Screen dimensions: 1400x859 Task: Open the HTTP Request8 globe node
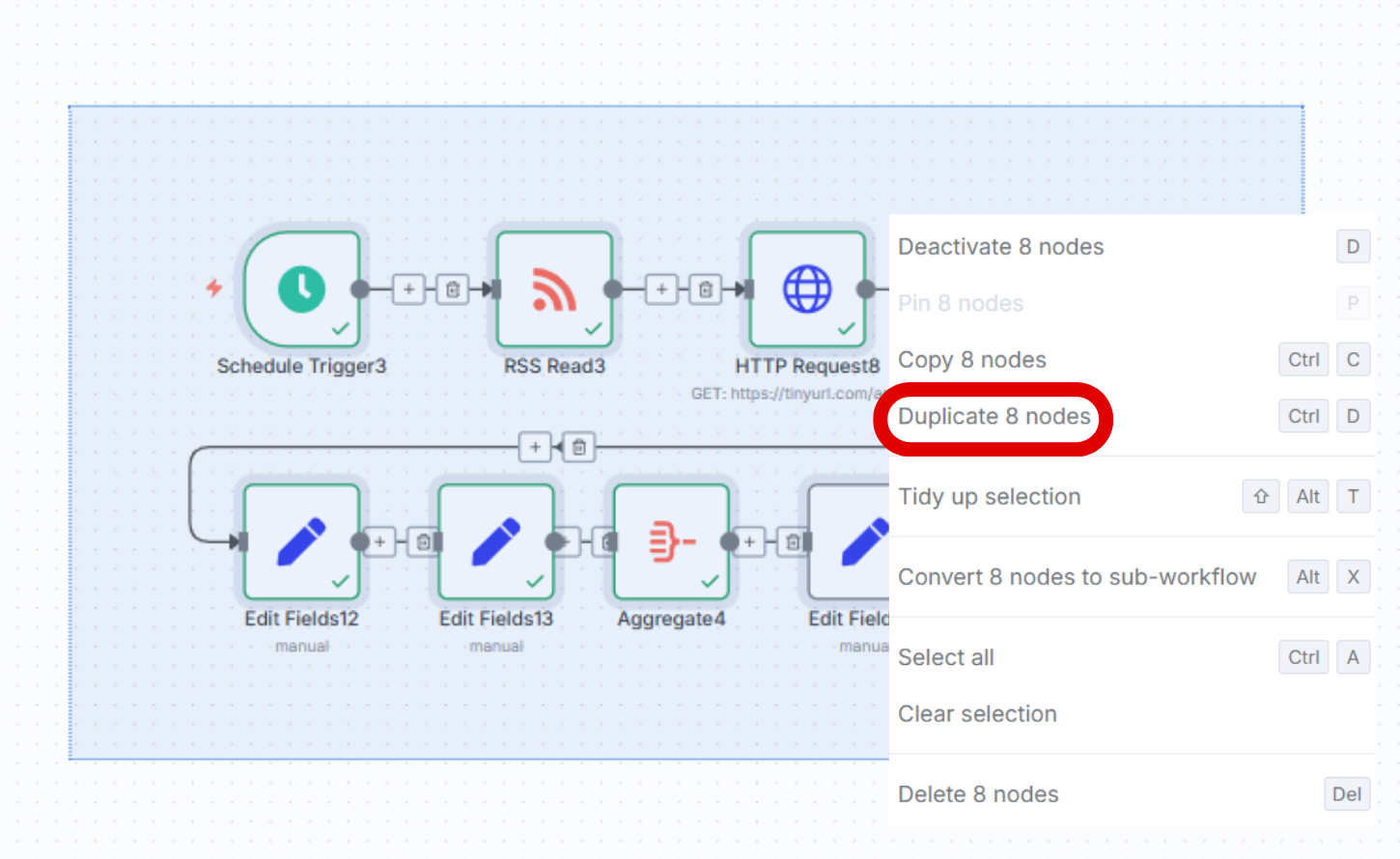807,290
